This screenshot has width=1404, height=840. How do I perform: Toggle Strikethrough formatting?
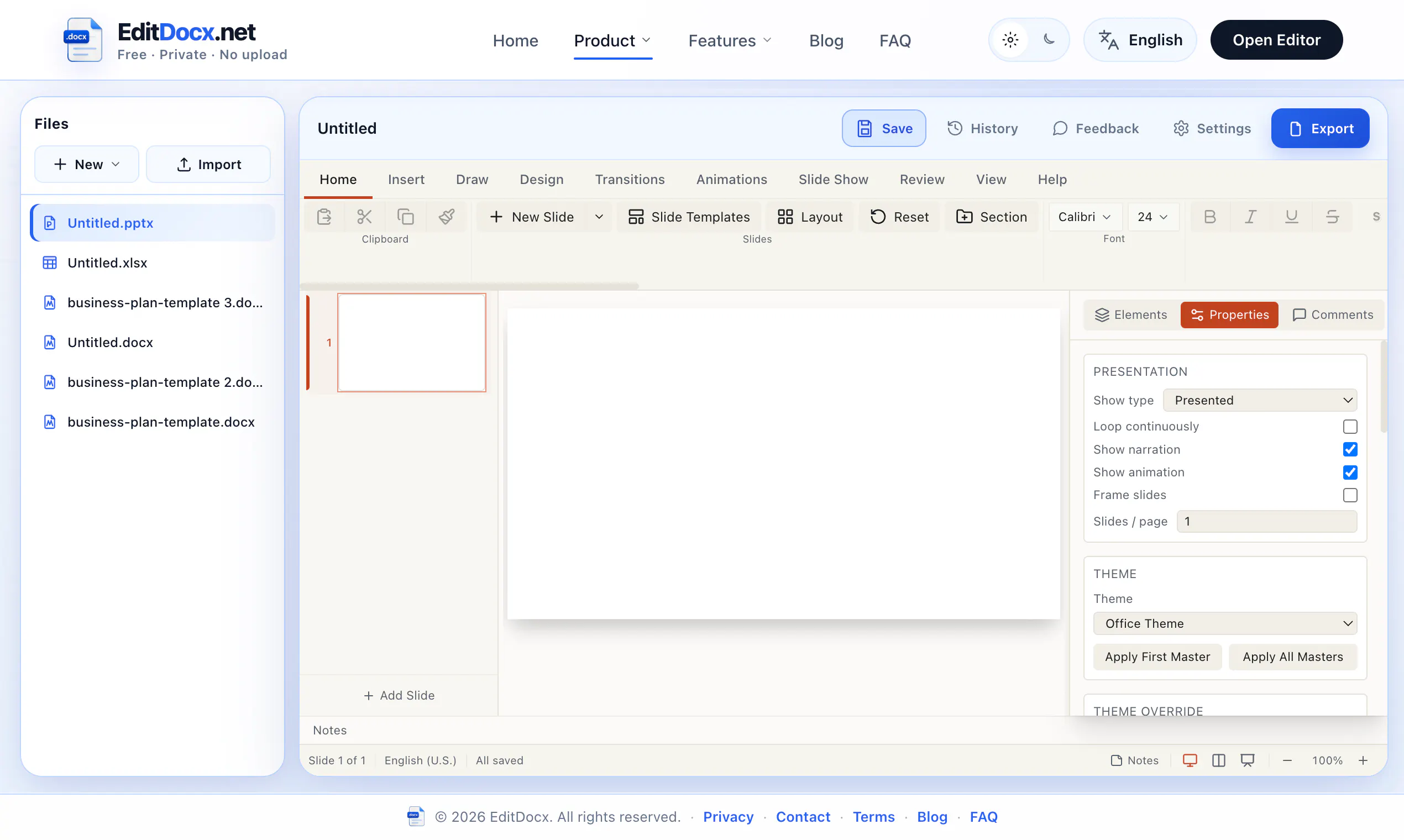tap(1332, 217)
